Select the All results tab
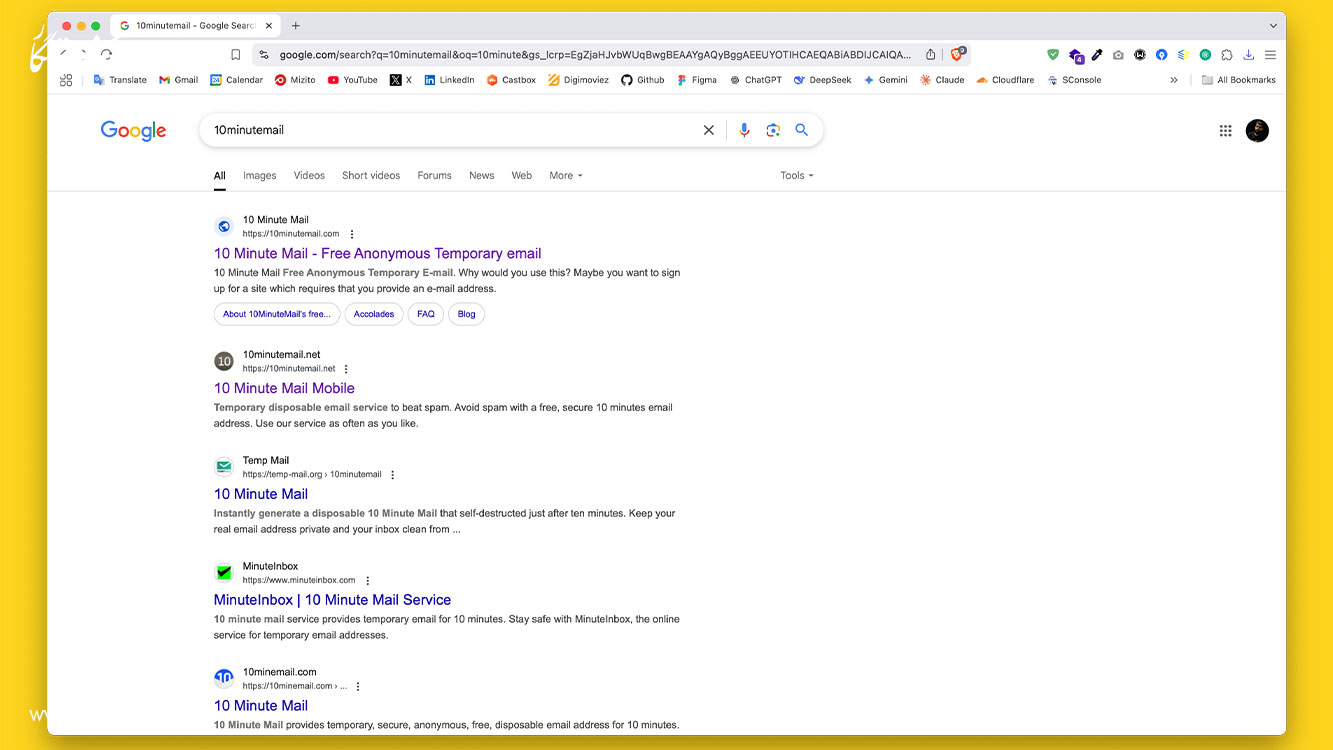The height and width of the screenshot is (750, 1333). pos(219,176)
